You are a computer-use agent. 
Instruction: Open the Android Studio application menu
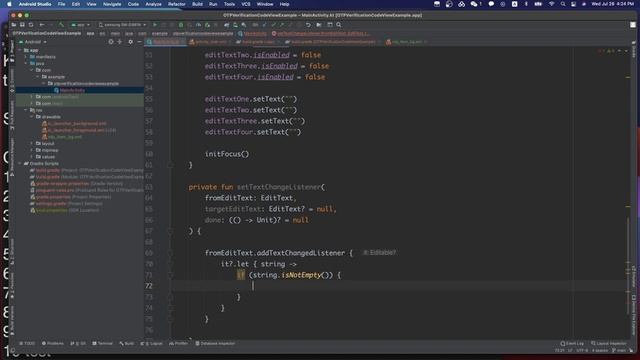click(35, 4)
